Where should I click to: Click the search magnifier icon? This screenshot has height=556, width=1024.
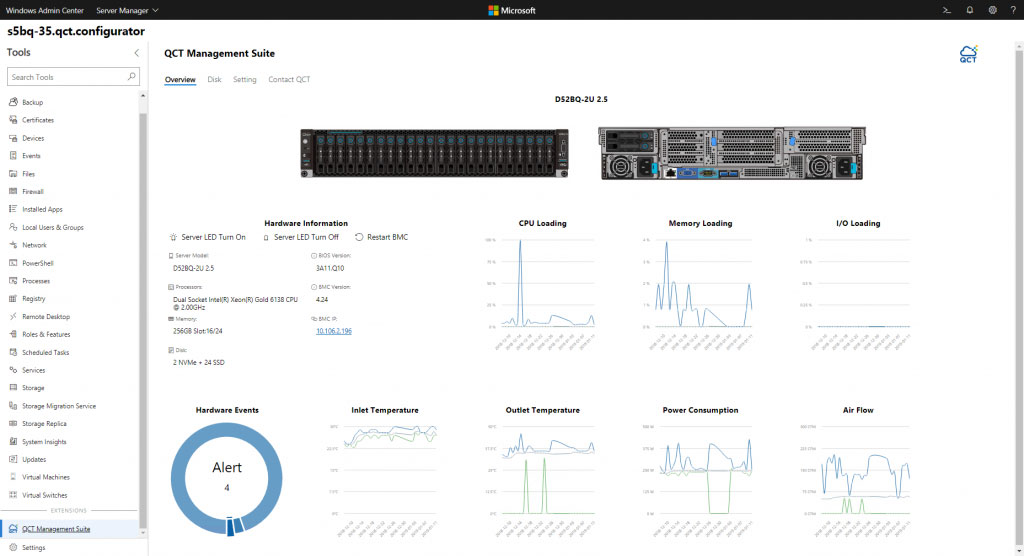tap(131, 76)
